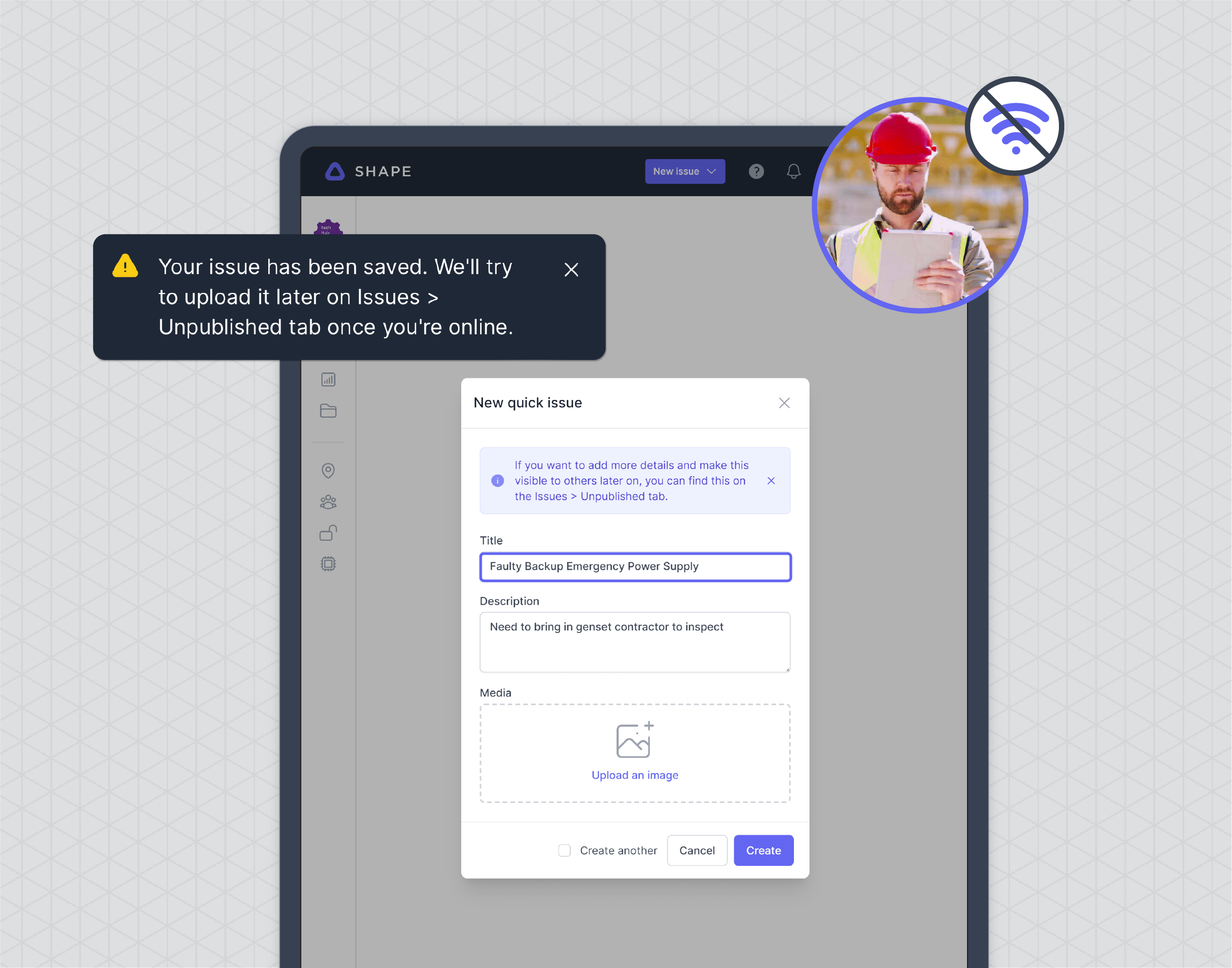1232x968 pixels.
Task: Click the location pin icon
Action: click(328, 470)
